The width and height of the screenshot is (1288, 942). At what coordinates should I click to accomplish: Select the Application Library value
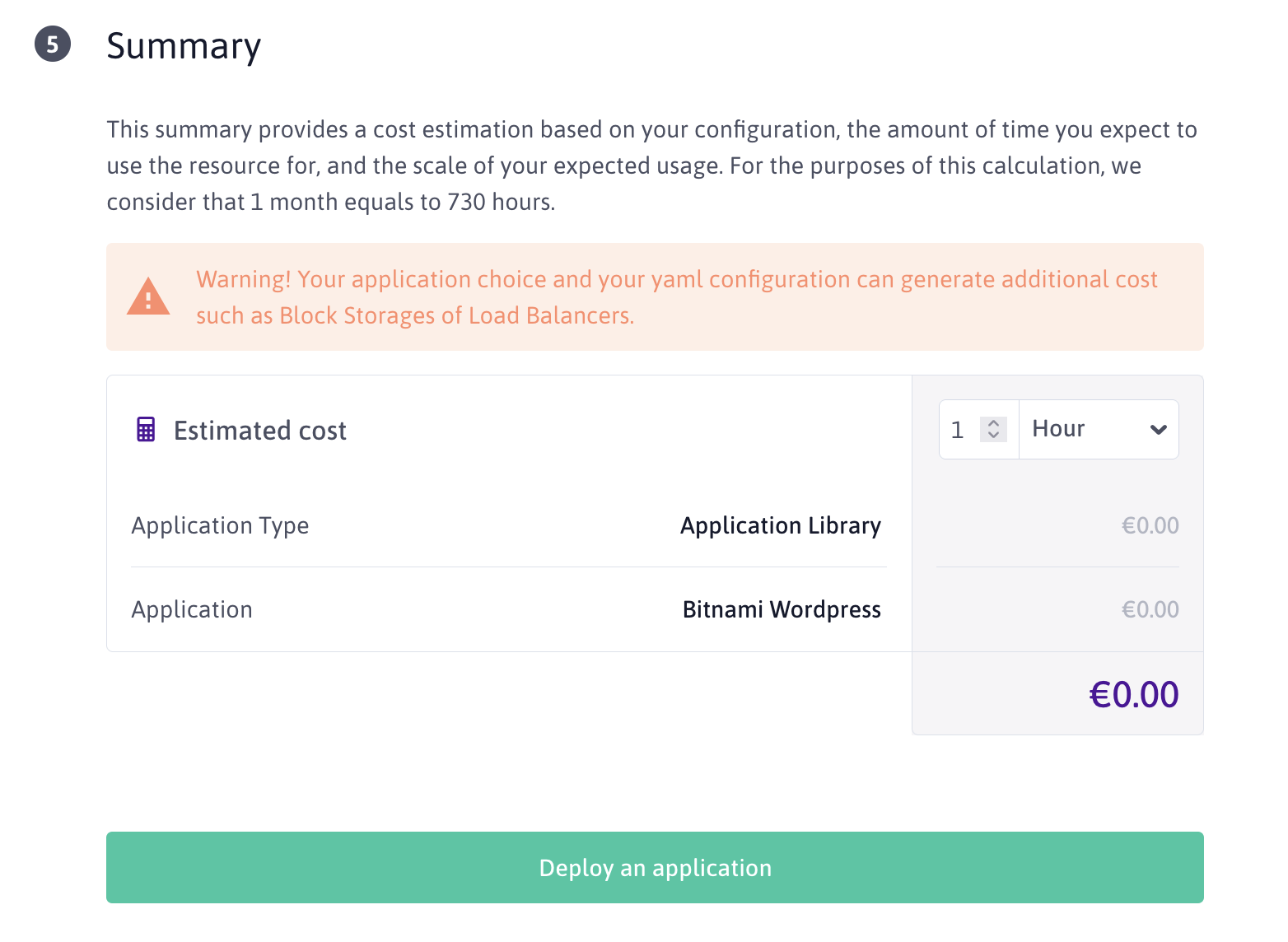click(780, 525)
